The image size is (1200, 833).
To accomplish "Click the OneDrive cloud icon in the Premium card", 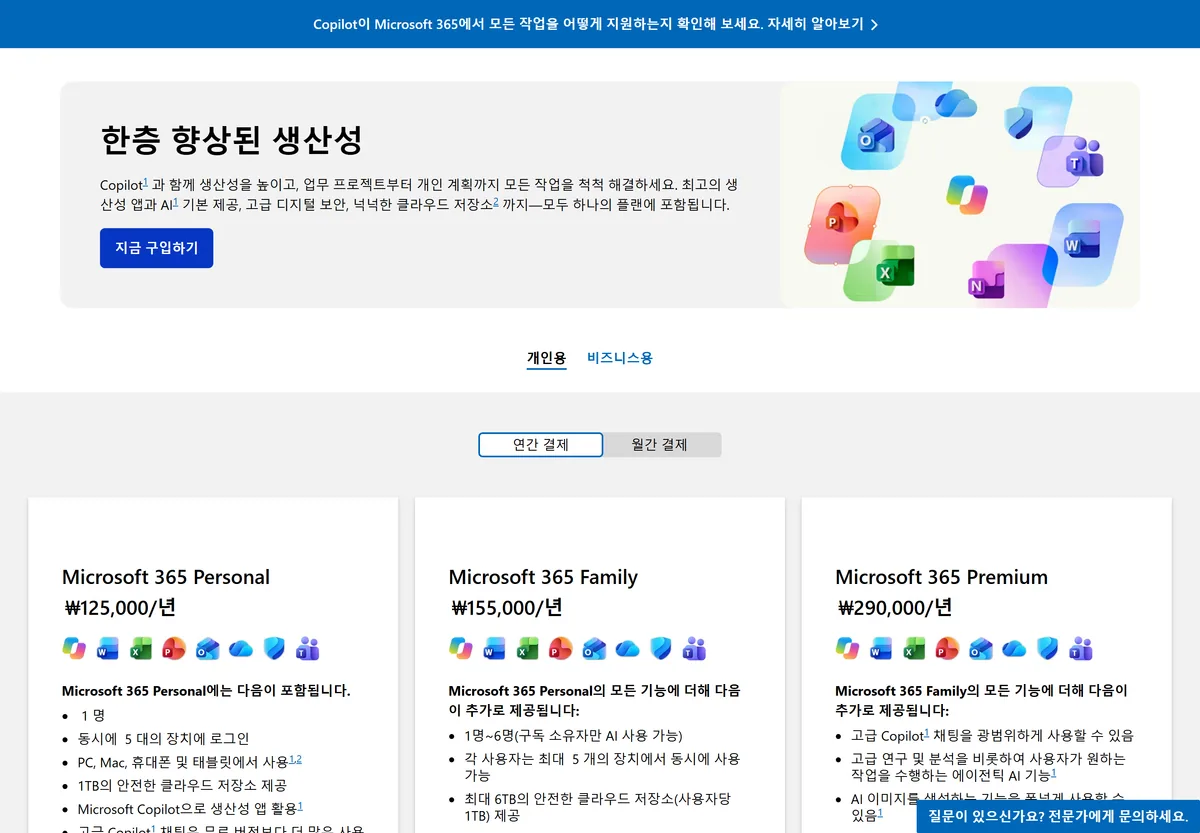I will [x=1014, y=648].
